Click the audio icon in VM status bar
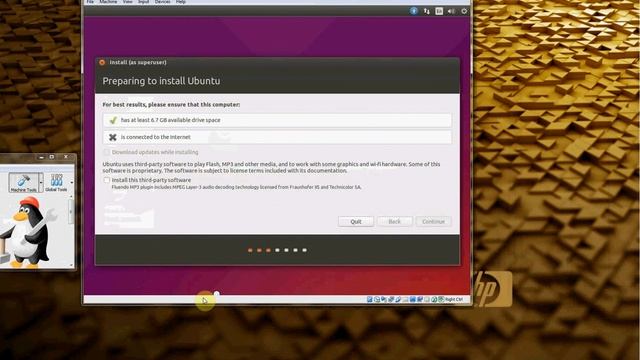This screenshot has width=640, height=360. [x=384, y=300]
